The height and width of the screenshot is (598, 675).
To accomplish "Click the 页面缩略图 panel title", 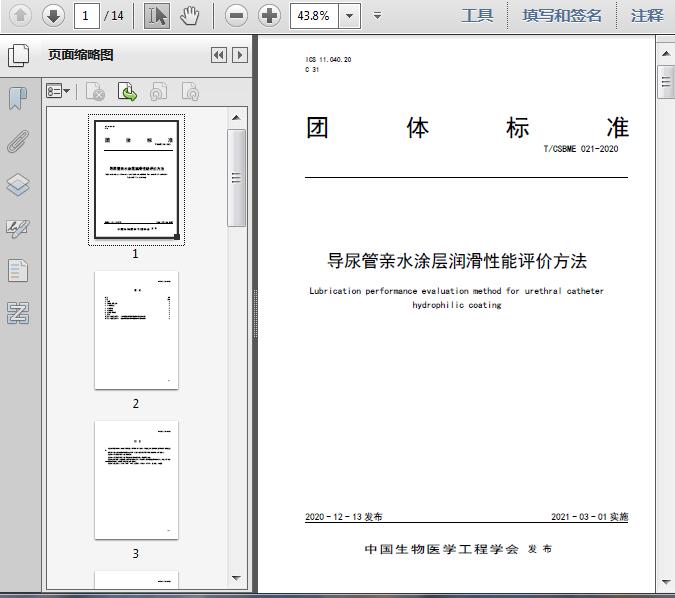I will pyautogui.click(x=81, y=55).
